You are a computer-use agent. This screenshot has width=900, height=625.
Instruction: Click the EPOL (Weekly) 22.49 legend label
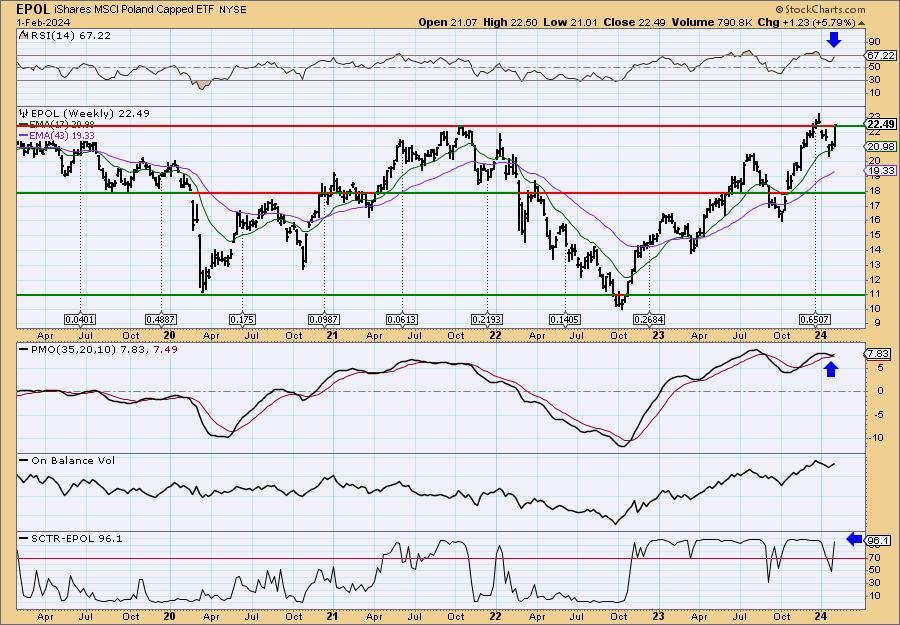pyautogui.click(x=89, y=113)
